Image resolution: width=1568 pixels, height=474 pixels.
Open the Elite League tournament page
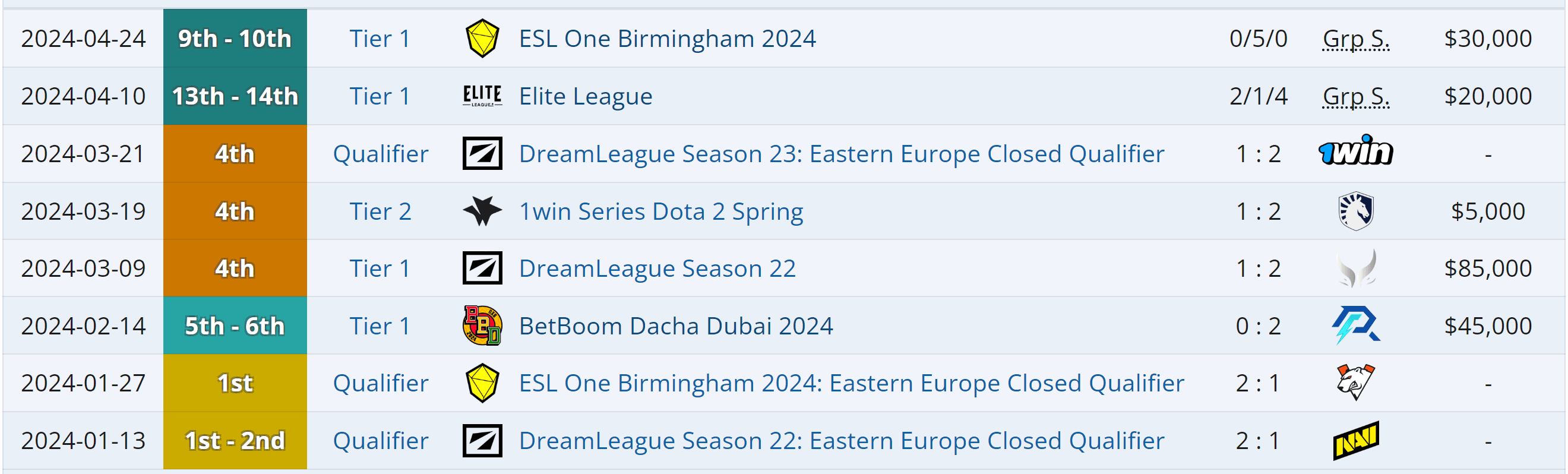[x=586, y=96]
